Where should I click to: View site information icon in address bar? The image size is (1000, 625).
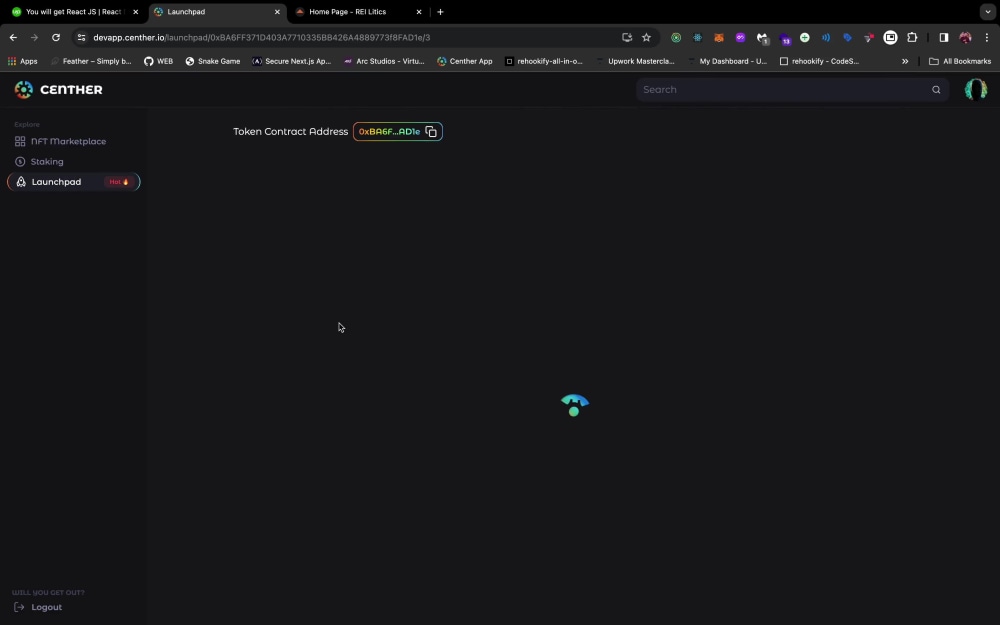81,38
